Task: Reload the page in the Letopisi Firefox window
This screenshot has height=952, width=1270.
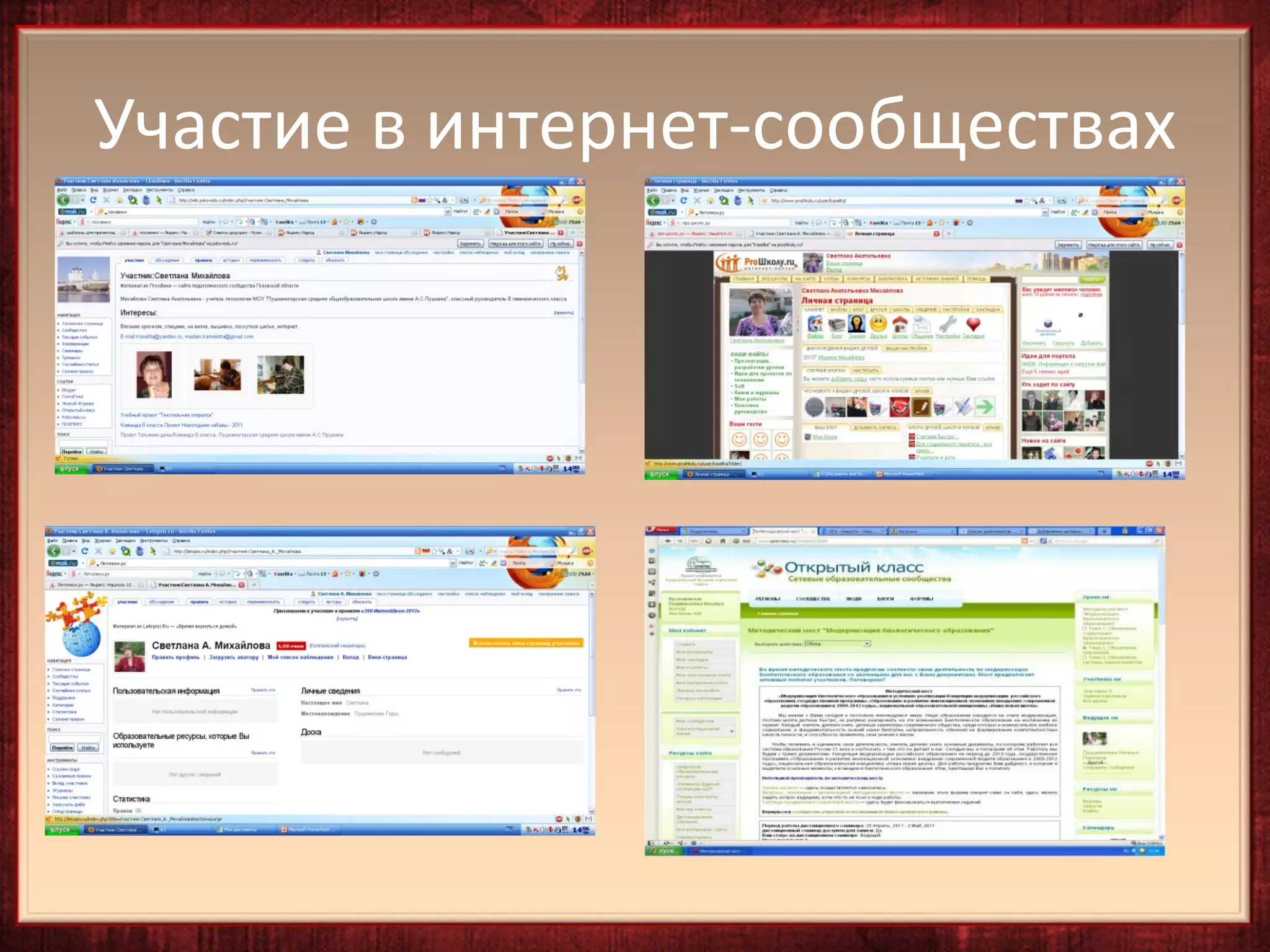Action: [x=84, y=551]
